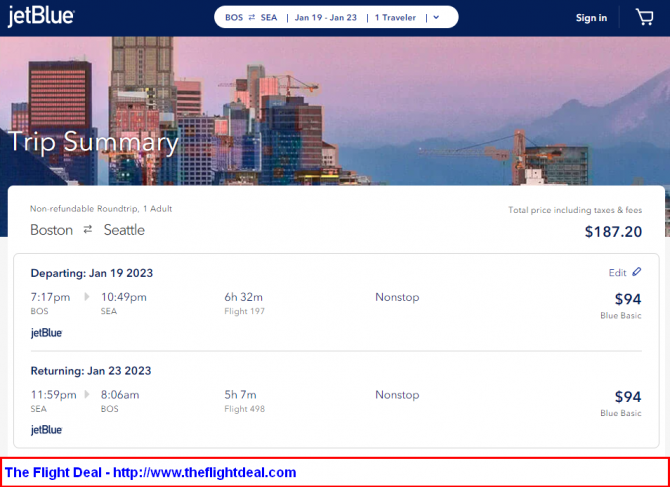Click 'Returning: Jan 23 2023' heading
This screenshot has height=487, width=670.
click(x=91, y=370)
